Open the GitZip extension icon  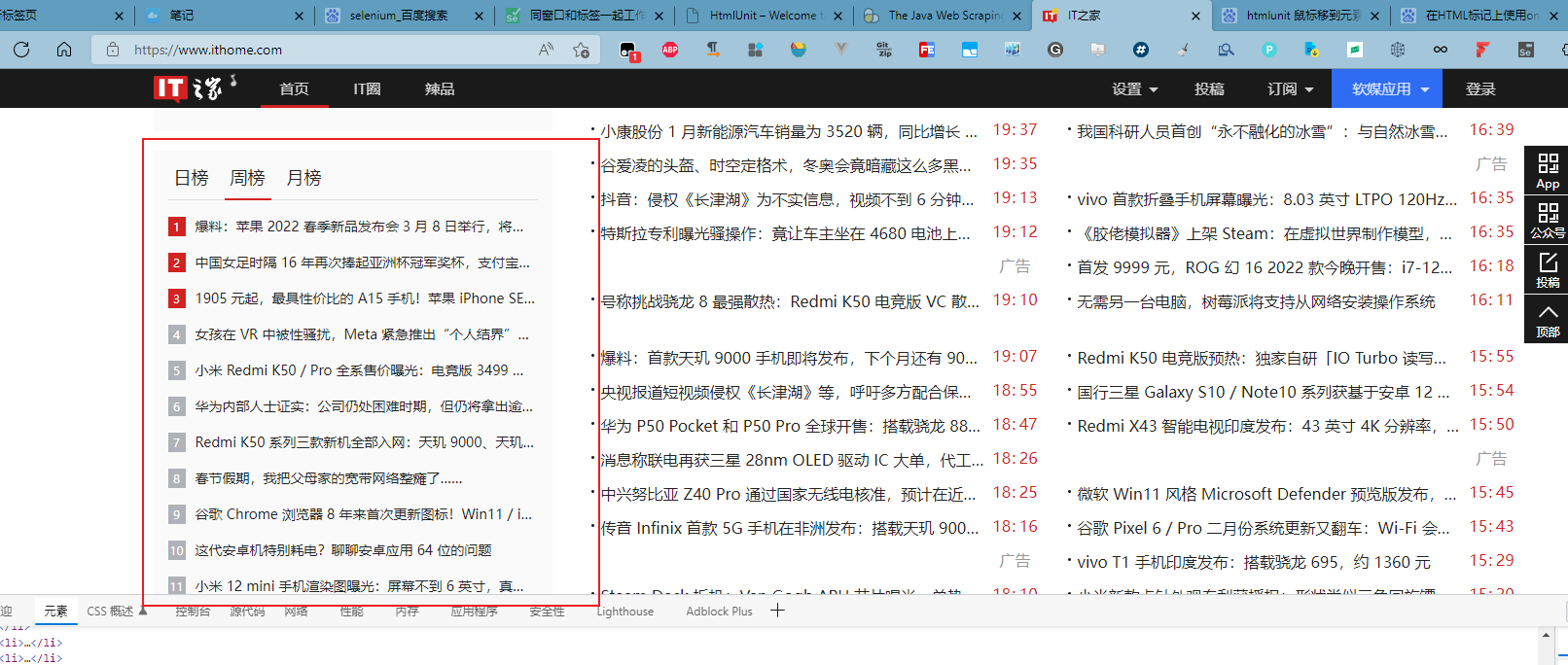click(884, 50)
